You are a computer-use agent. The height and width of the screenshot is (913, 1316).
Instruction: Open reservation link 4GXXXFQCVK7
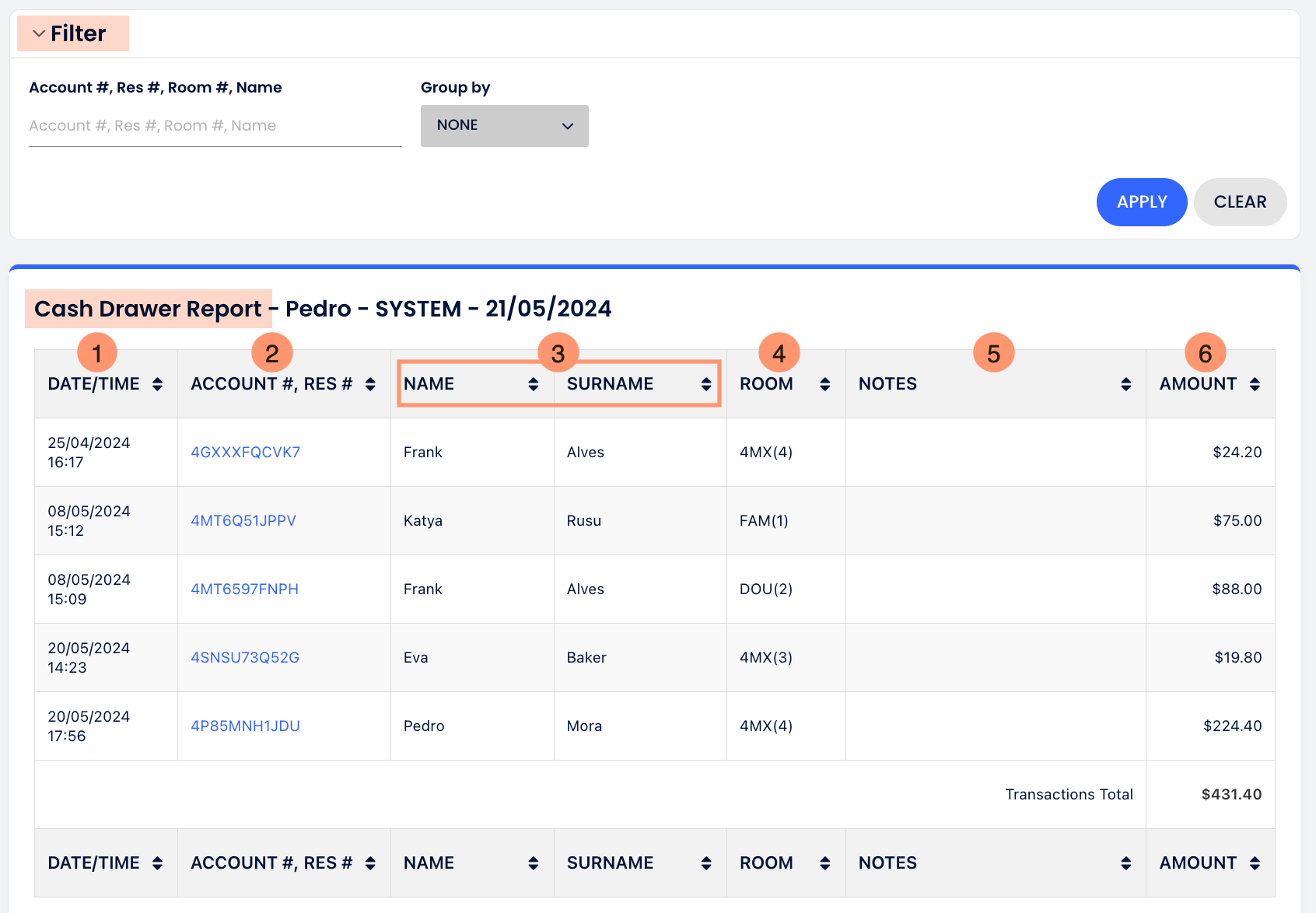pyautogui.click(x=246, y=453)
